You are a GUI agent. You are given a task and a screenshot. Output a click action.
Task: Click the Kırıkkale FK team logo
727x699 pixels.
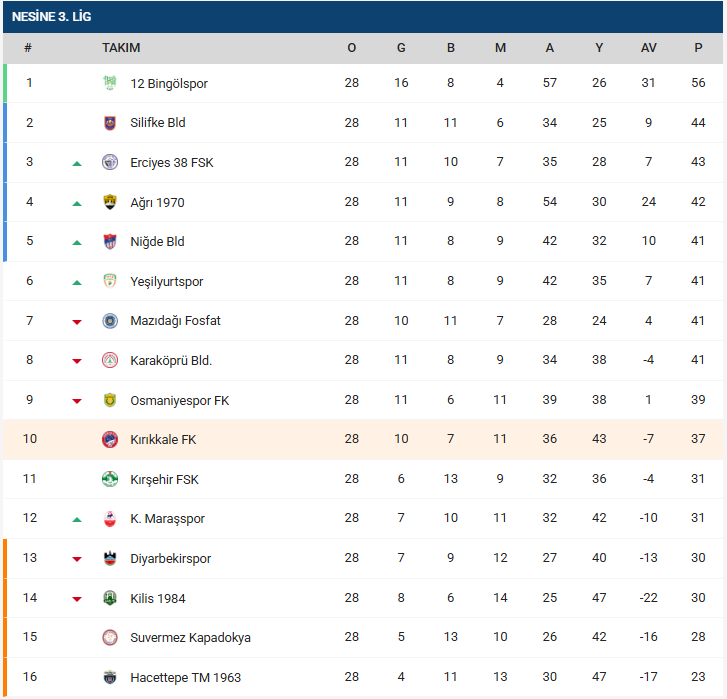coord(110,439)
